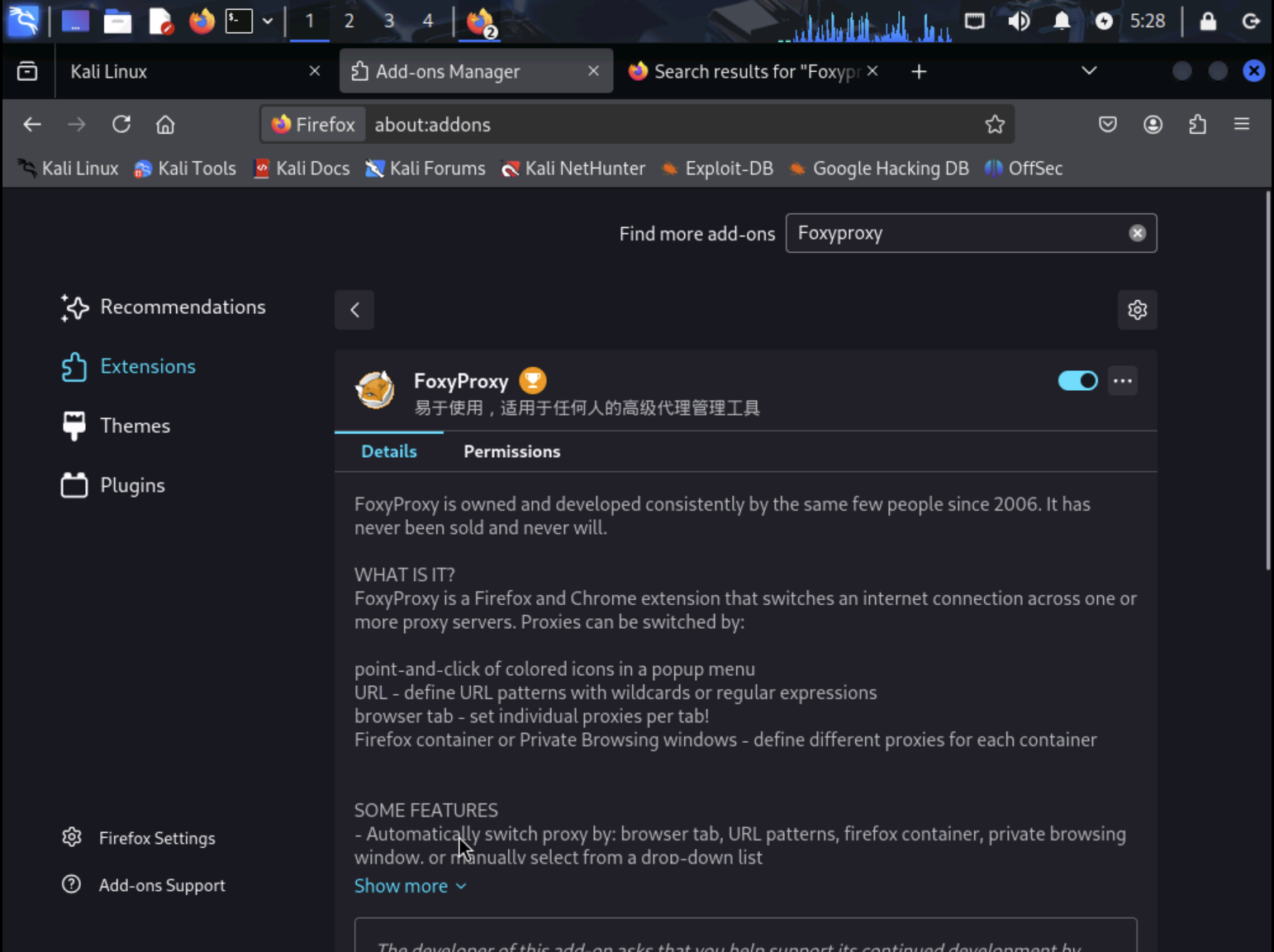1274x952 pixels.
Task: Lock the screen using the padlock icon
Action: [1208, 21]
